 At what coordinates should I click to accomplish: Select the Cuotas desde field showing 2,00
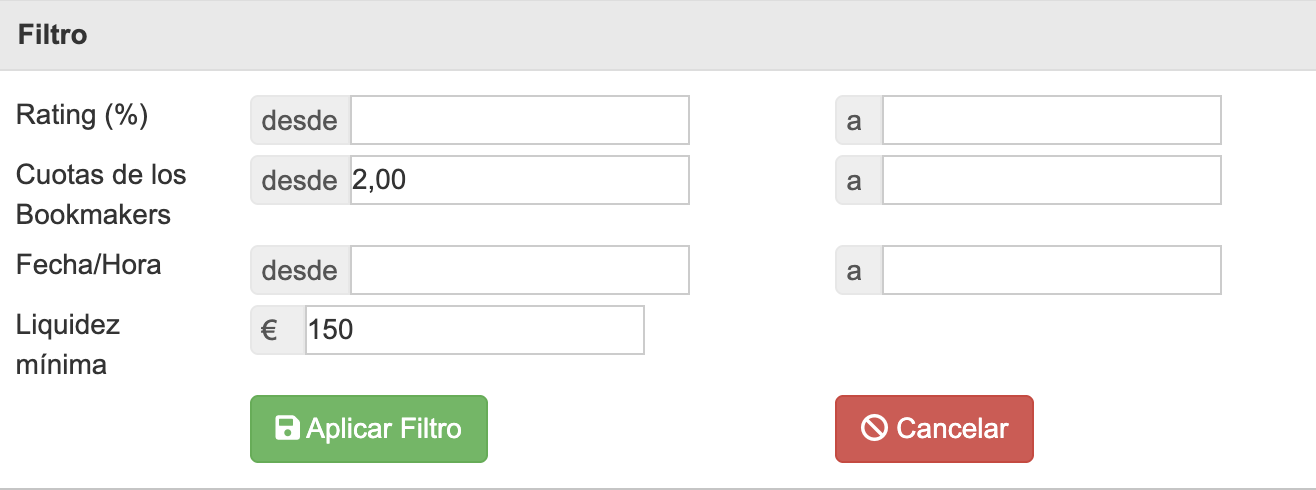point(519,180)
